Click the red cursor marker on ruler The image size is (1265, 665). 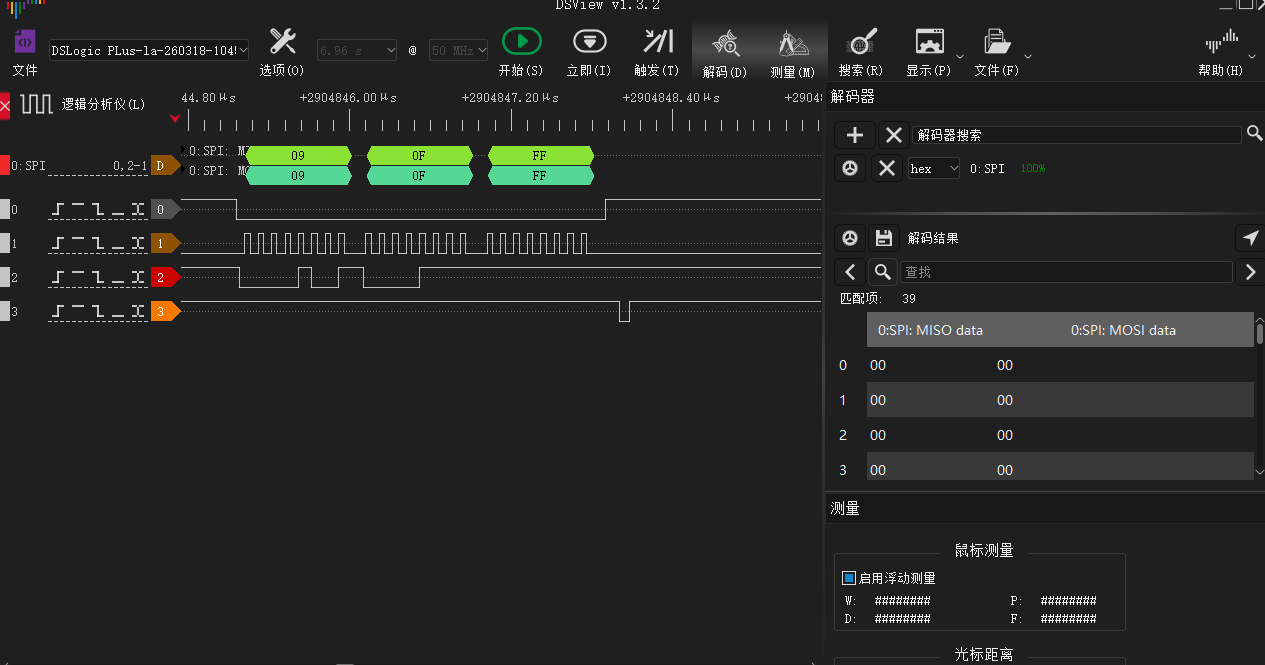(x=176, y=118)
